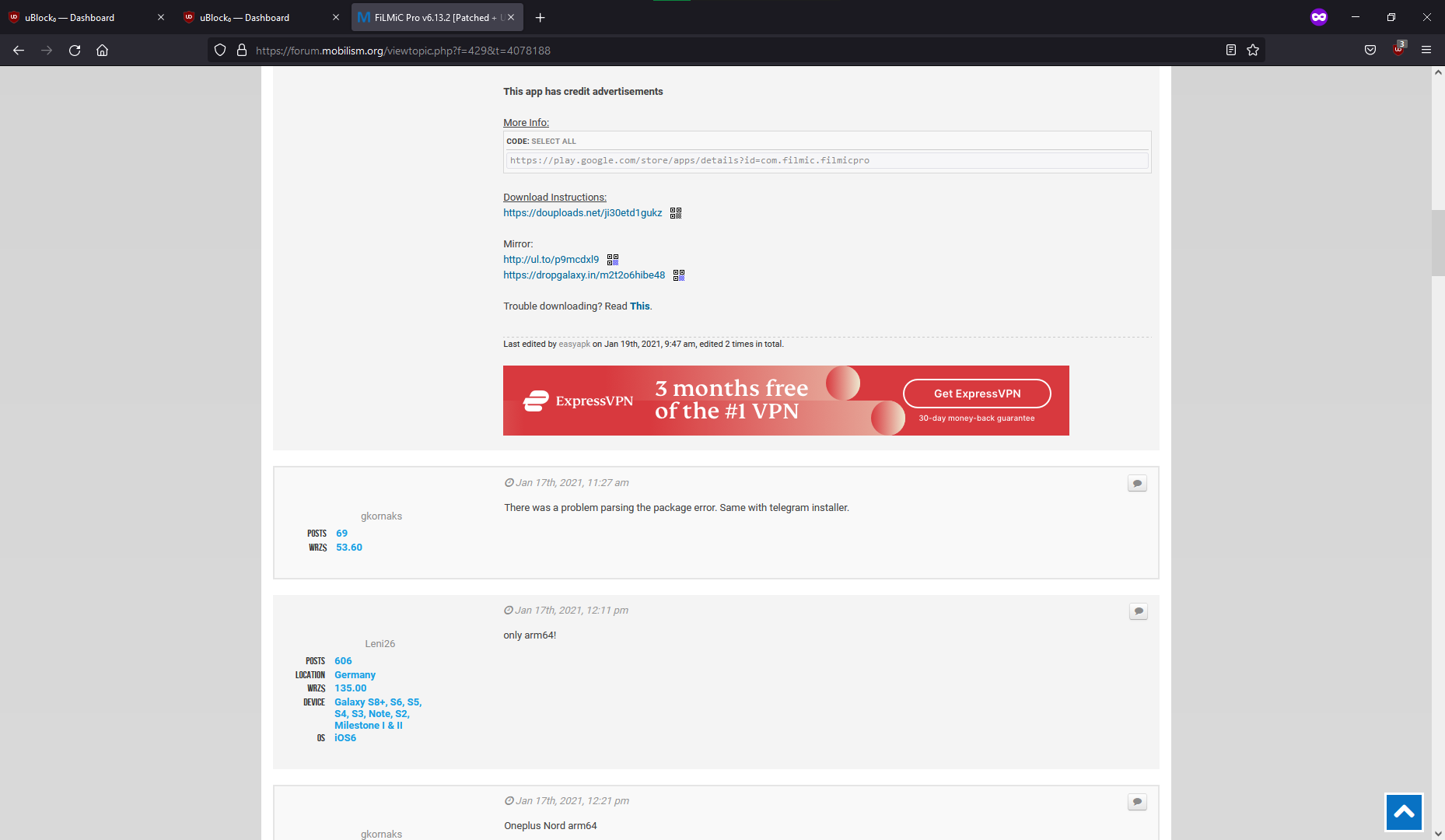Open the Firefox hamburger menu
Image resolution: width=1445 pixels, height=840 pixels.
[x=1427, y=50]
